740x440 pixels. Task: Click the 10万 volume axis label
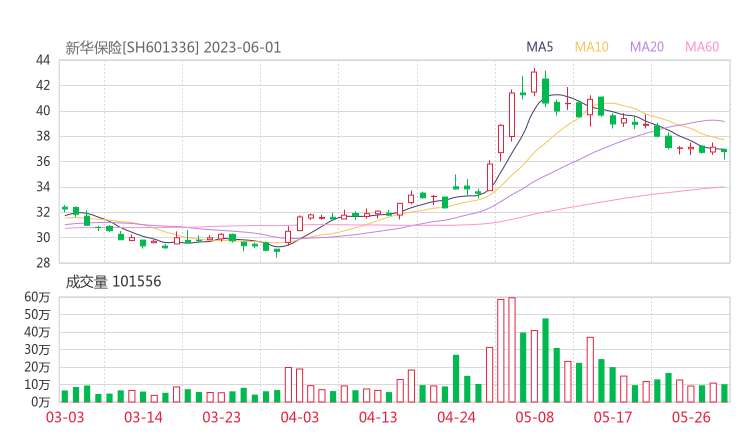click(37, 385)
